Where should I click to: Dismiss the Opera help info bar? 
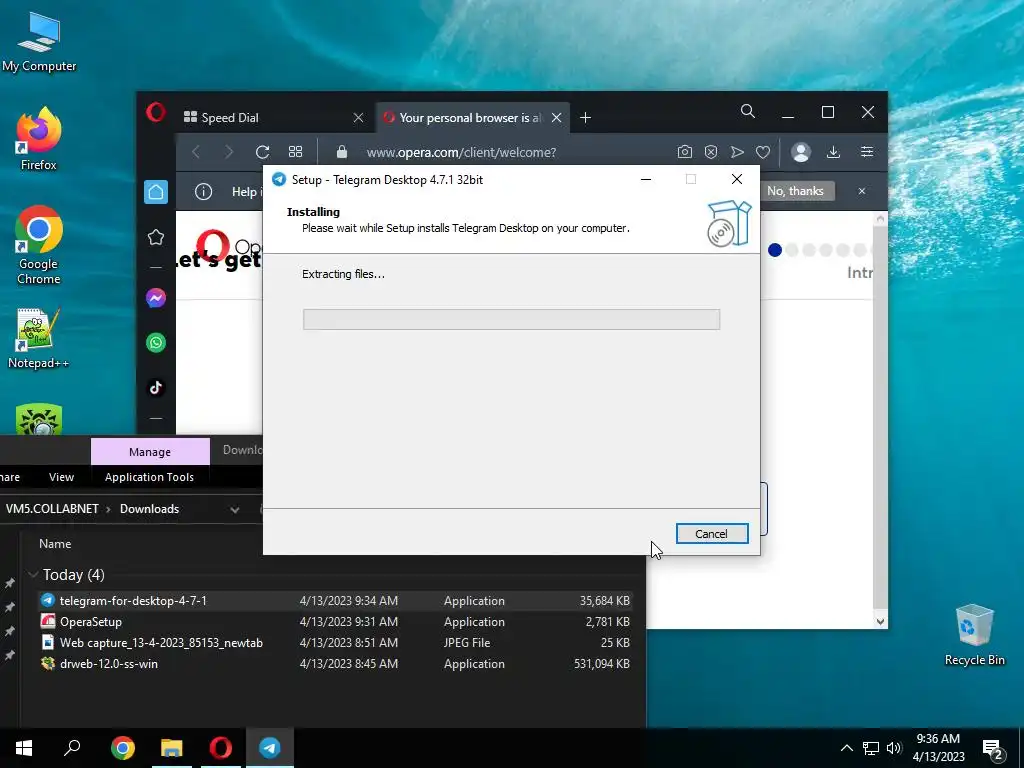(862, 191)
